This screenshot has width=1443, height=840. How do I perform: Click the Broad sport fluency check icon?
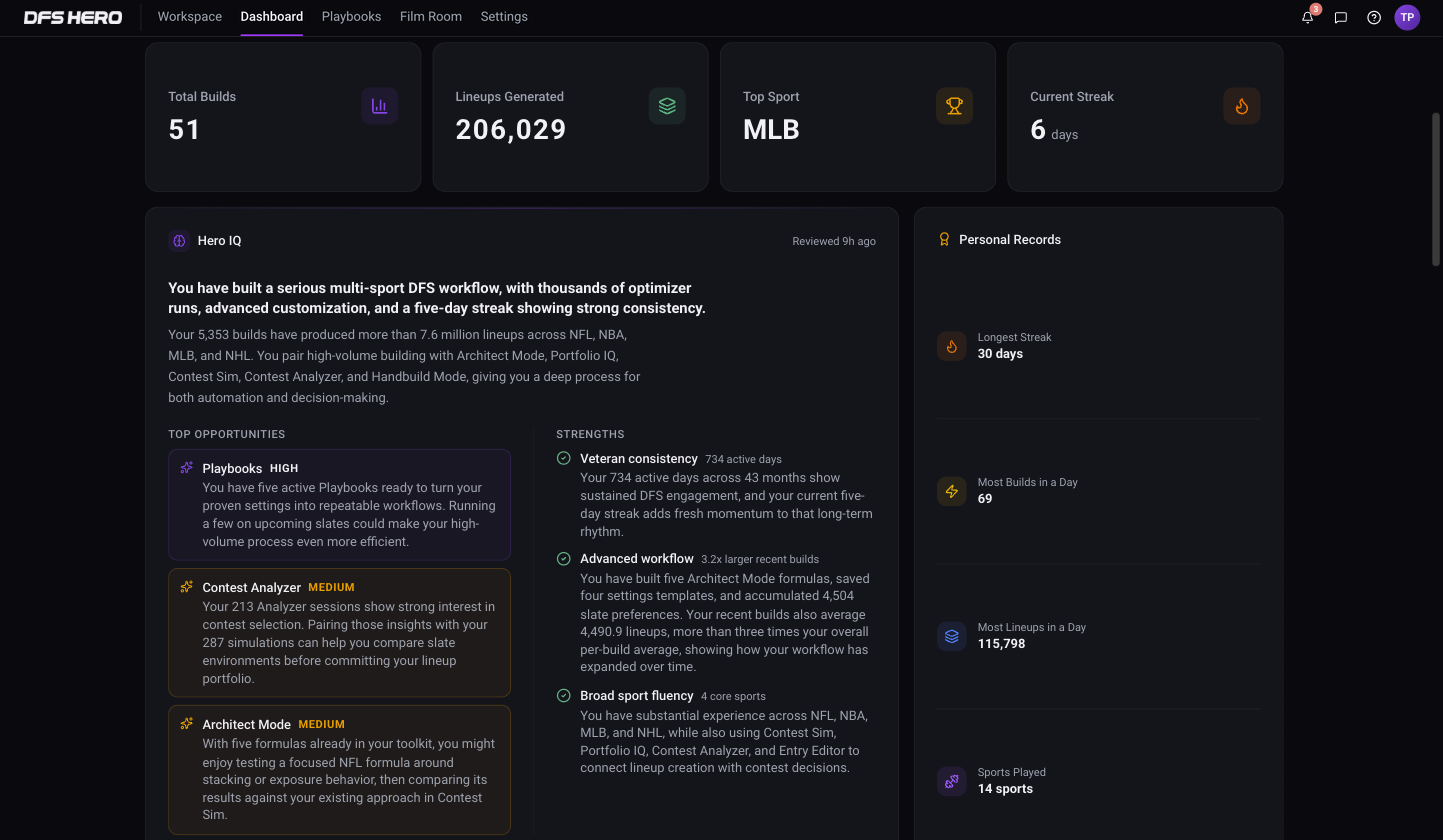[x=564, y=695]
